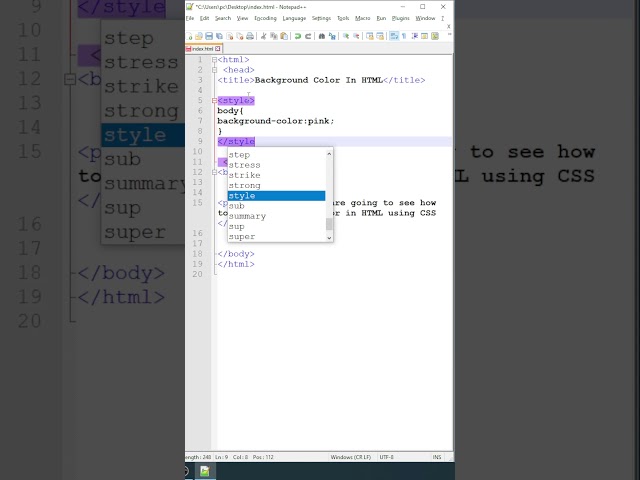Screen dimensions: 640x480
Task: Click the Paste clipboard icon
Action: [x=284, y=36]
